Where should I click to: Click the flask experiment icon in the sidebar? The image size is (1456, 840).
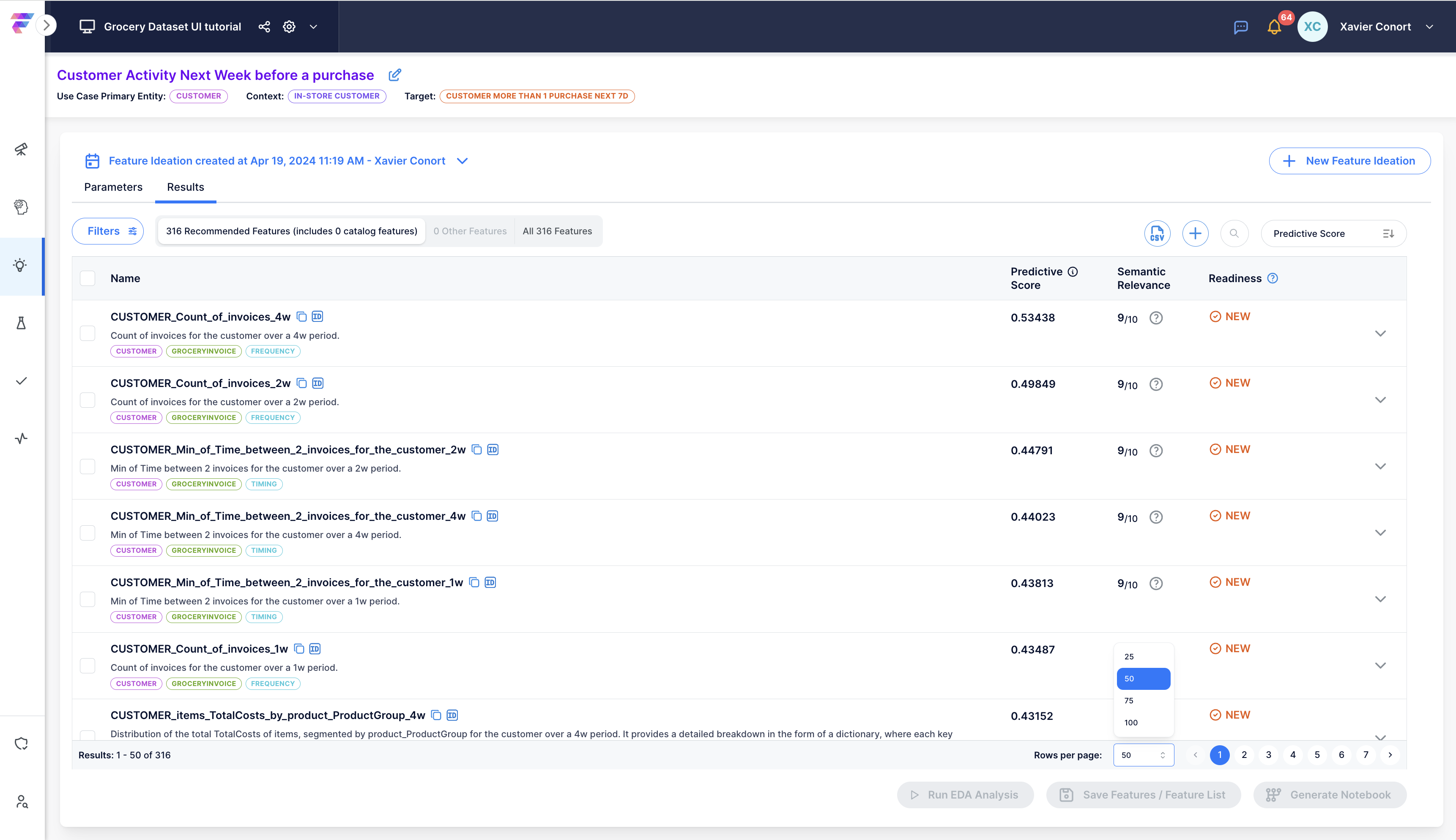pos(21,323)
